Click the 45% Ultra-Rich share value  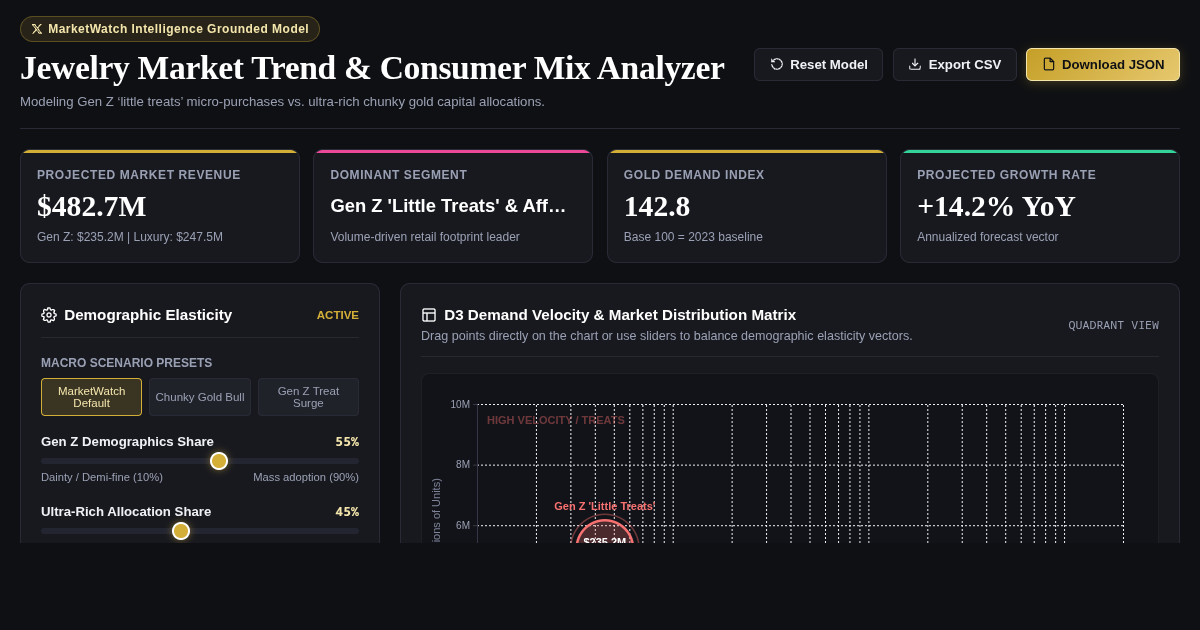pyautogui.click(x=347, y=511)
